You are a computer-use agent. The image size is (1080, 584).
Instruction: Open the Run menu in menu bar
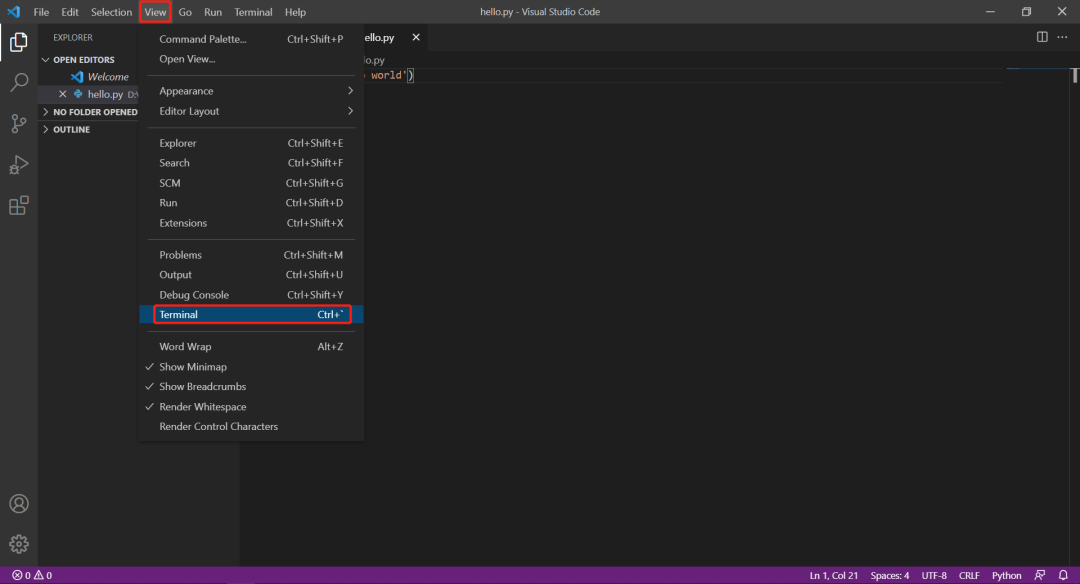pyautogui.click(x=213, y=12)
